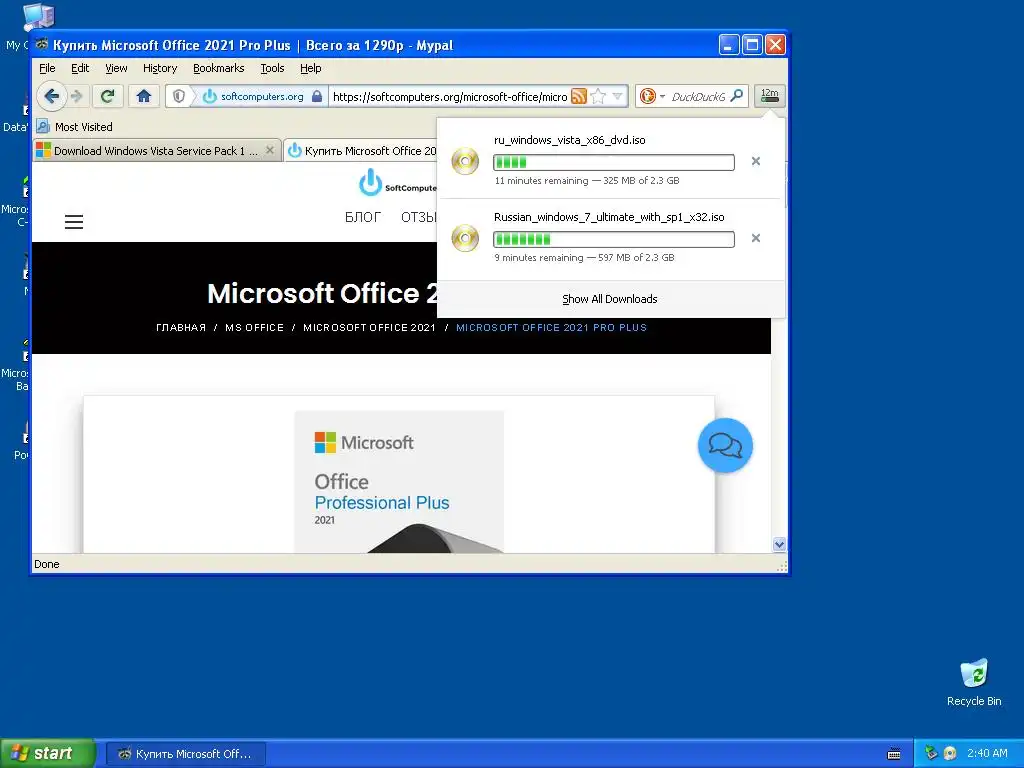Go to the Home page

tap(144, 97)
